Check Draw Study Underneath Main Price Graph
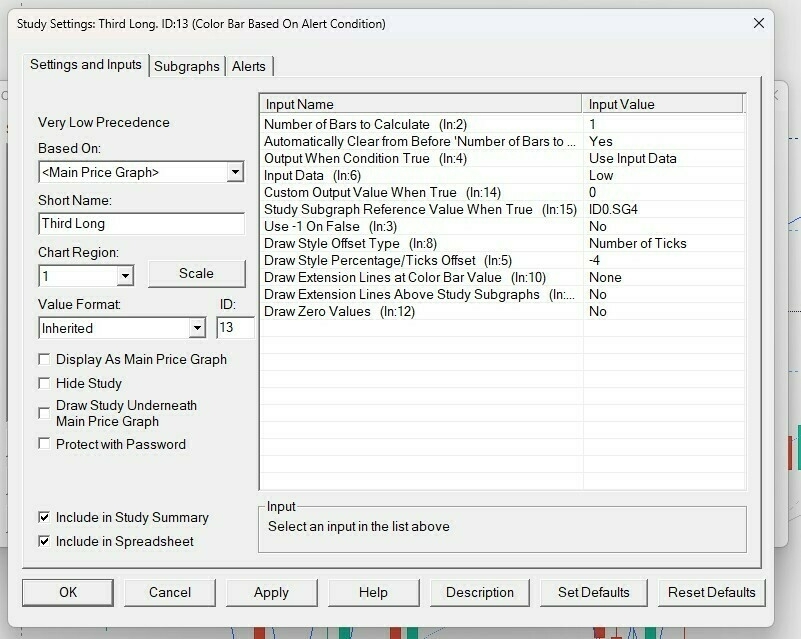Screen dimensions: 801x639 click(x=44, y=411)
